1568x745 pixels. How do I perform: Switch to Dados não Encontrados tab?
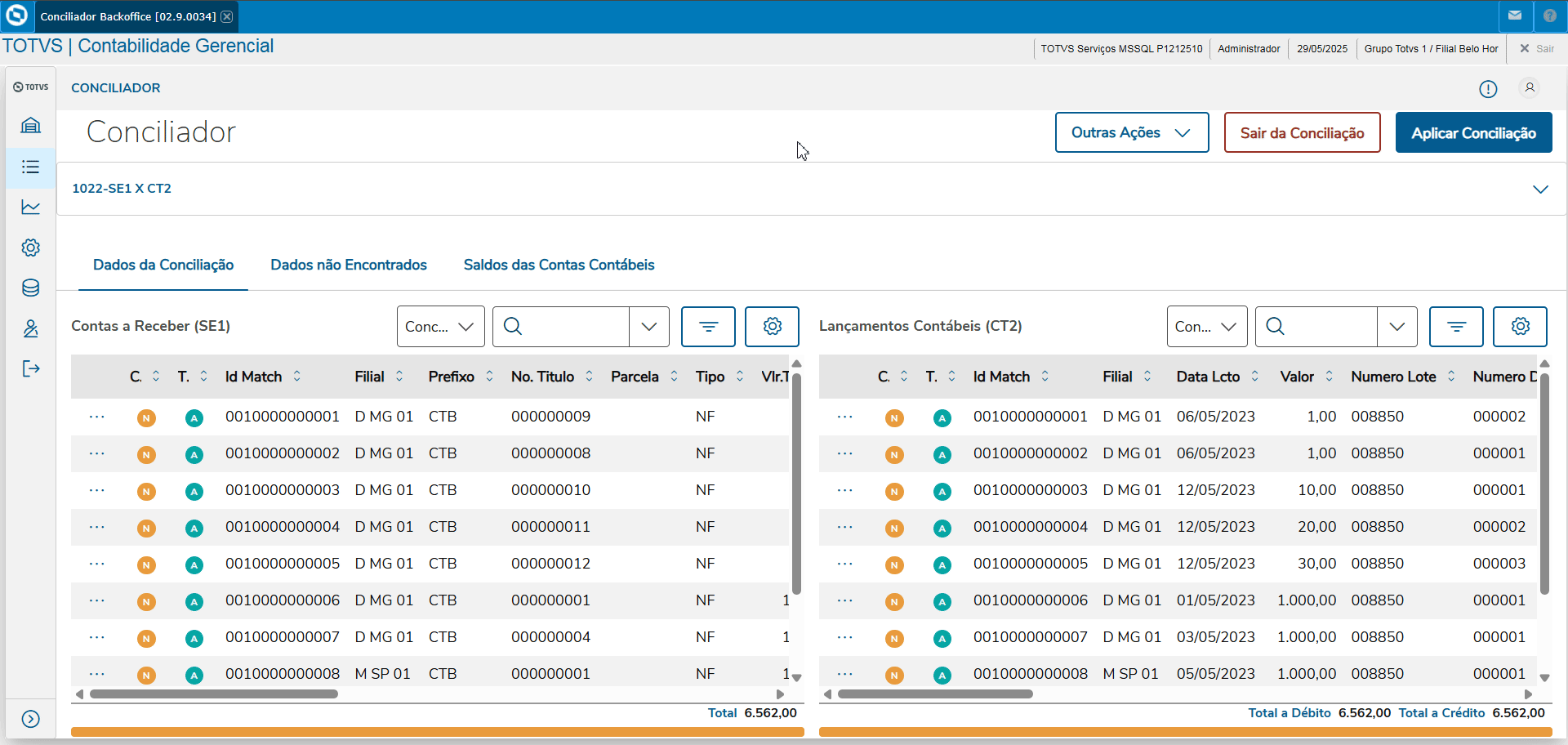tap(349, 265)
